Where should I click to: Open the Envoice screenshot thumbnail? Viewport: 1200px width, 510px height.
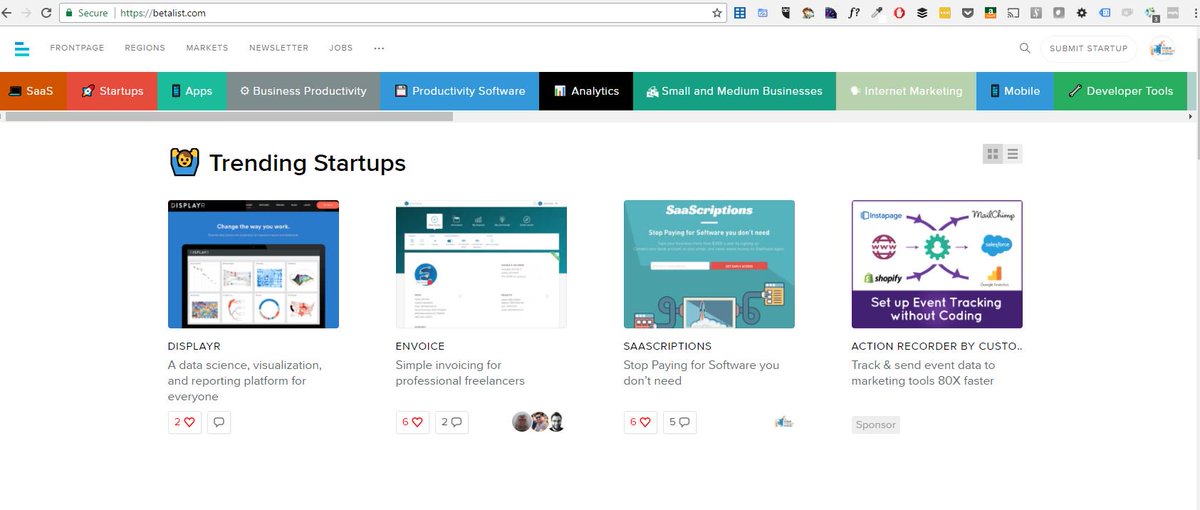click(x=481, y=264)
